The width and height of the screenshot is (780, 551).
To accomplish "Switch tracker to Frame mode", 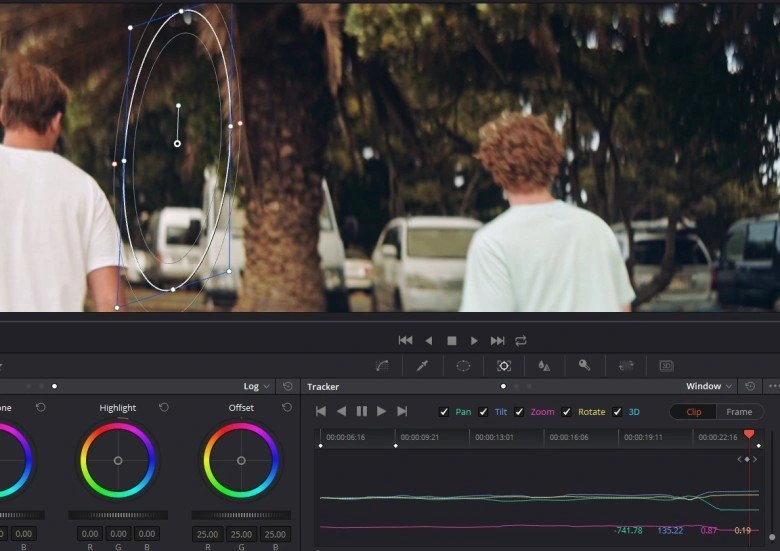I will coord(739,412).
